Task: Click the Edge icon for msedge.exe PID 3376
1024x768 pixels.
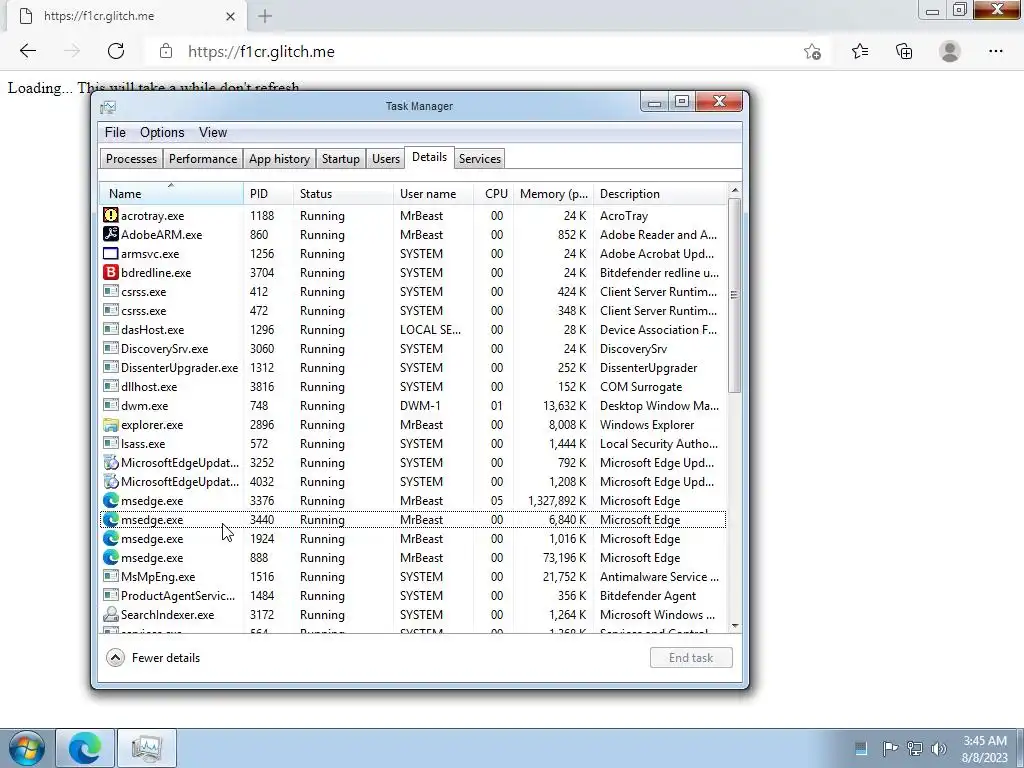Action: [x=111, y=500]
